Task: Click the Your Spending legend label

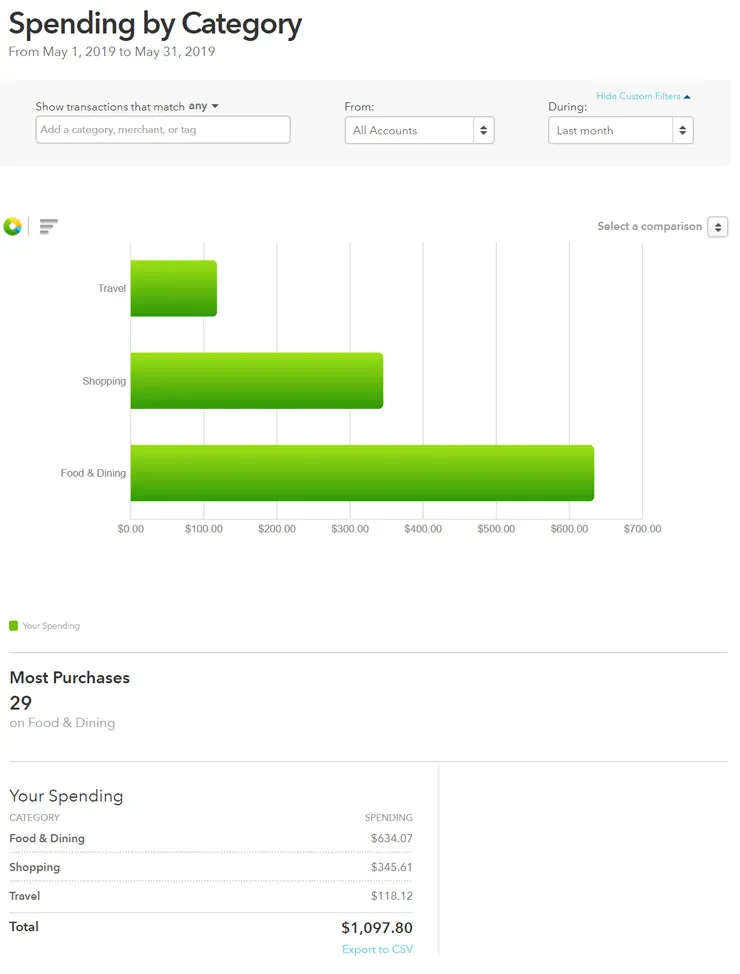Action: click(x=51, y=626)
